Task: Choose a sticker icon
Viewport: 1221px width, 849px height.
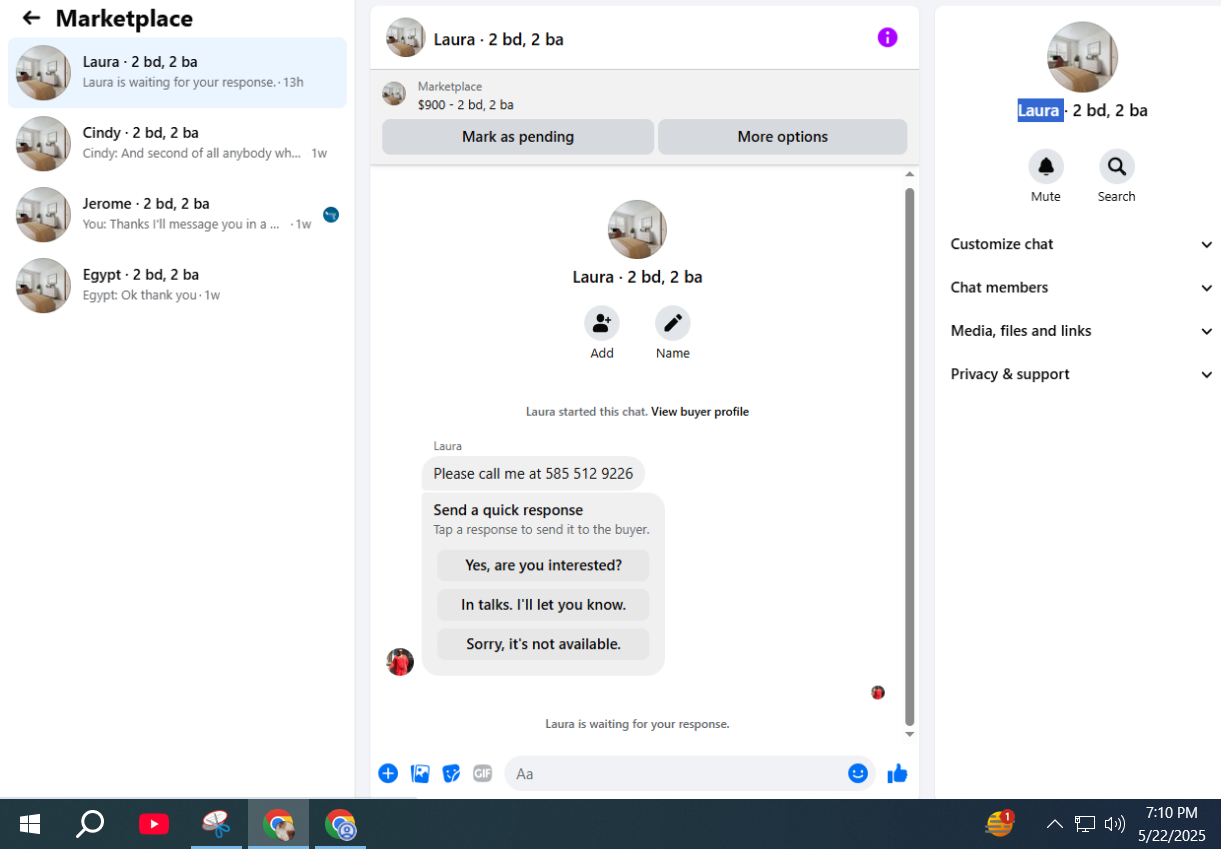Action: (x=451, y=773)
